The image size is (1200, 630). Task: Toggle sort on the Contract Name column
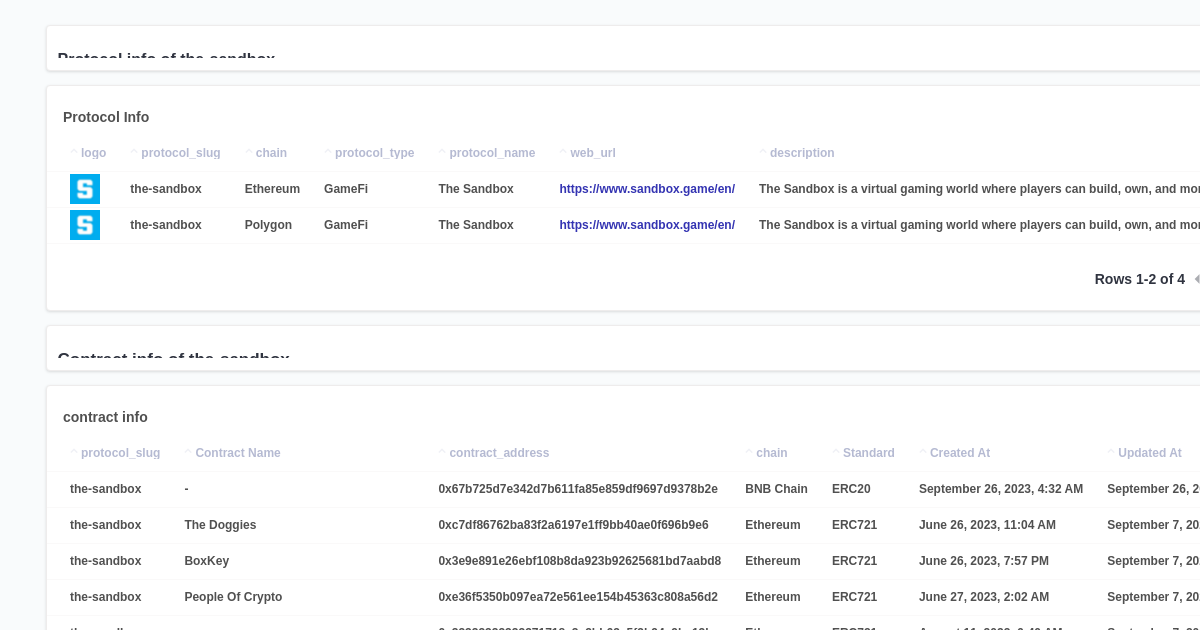188,451
